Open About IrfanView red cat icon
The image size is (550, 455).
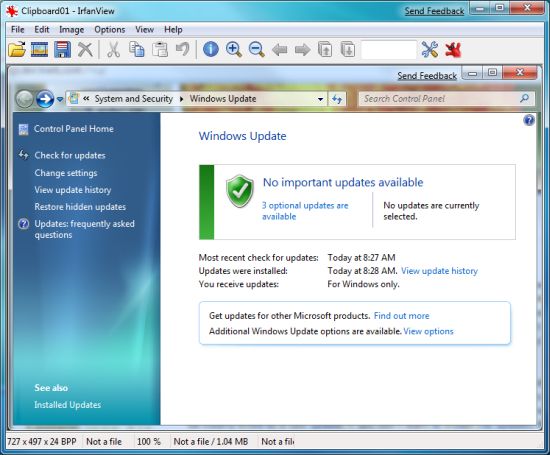[x=453, y=49]
